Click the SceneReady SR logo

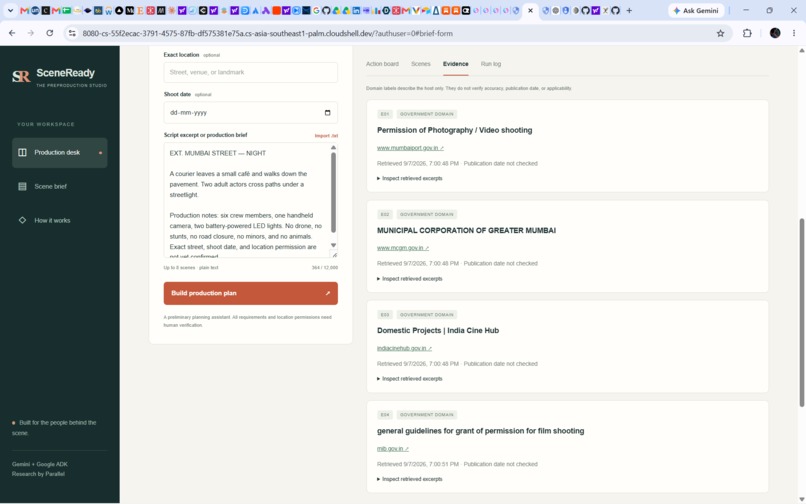[21, 77]
